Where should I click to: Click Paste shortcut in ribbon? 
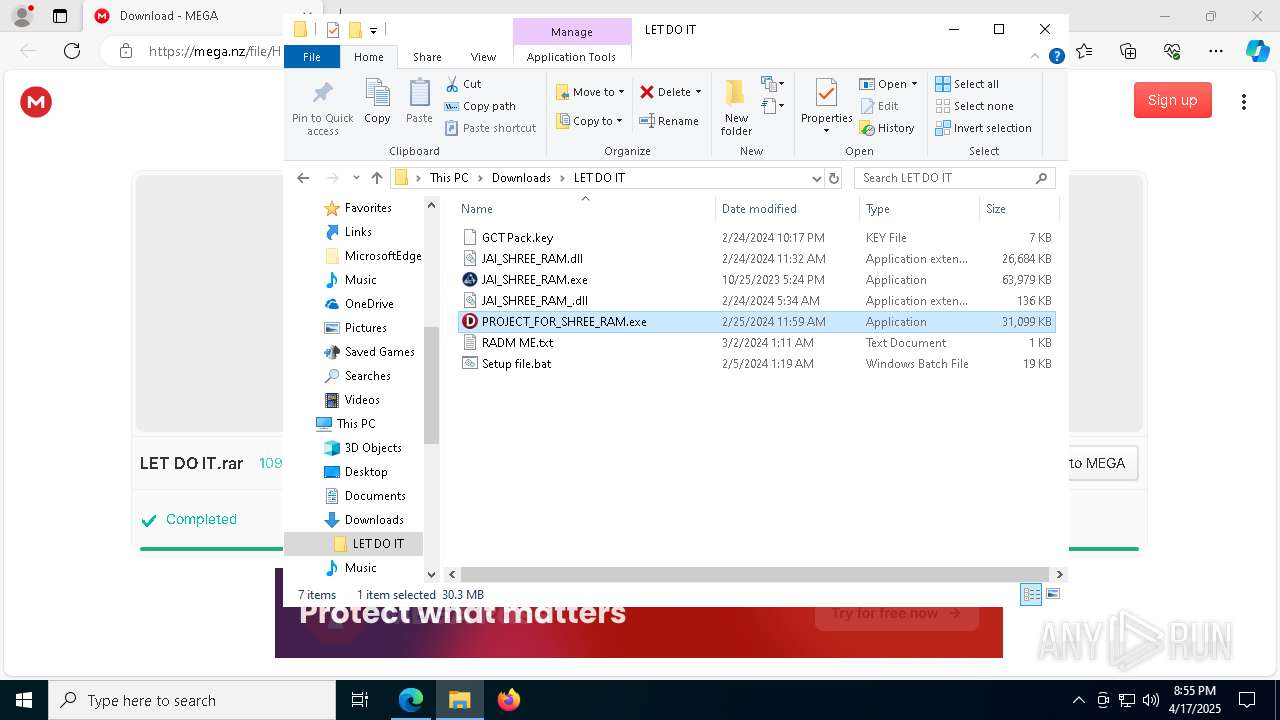(x=490, y=128)
